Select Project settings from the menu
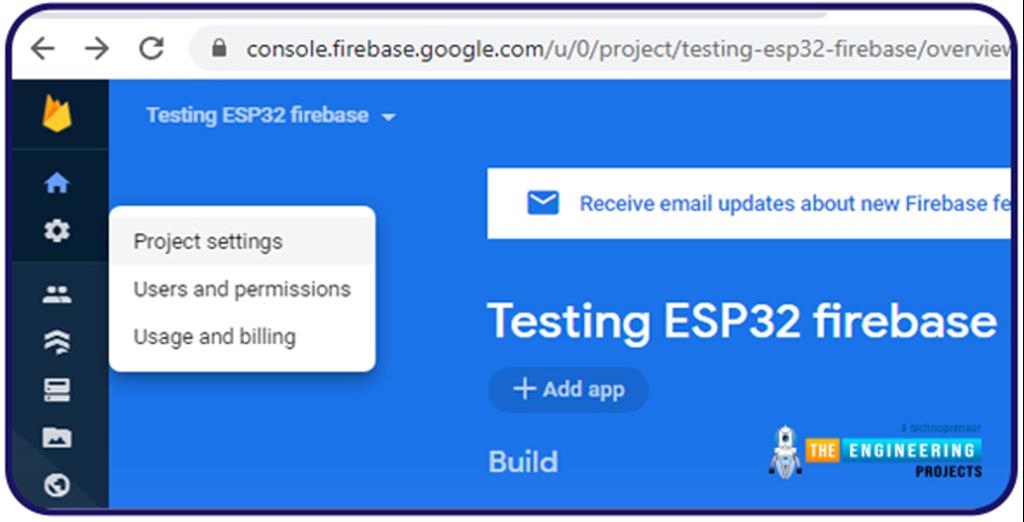This screenshot has height=522, width=1024. pos(208,242)
